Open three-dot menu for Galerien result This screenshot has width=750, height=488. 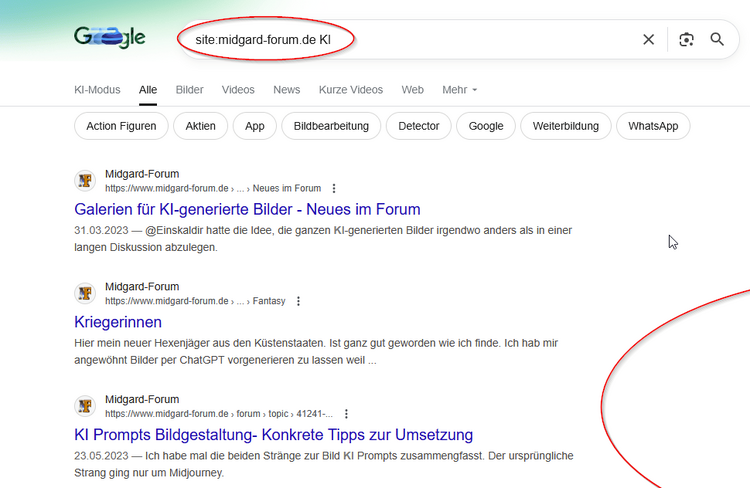tap(334, 188)
